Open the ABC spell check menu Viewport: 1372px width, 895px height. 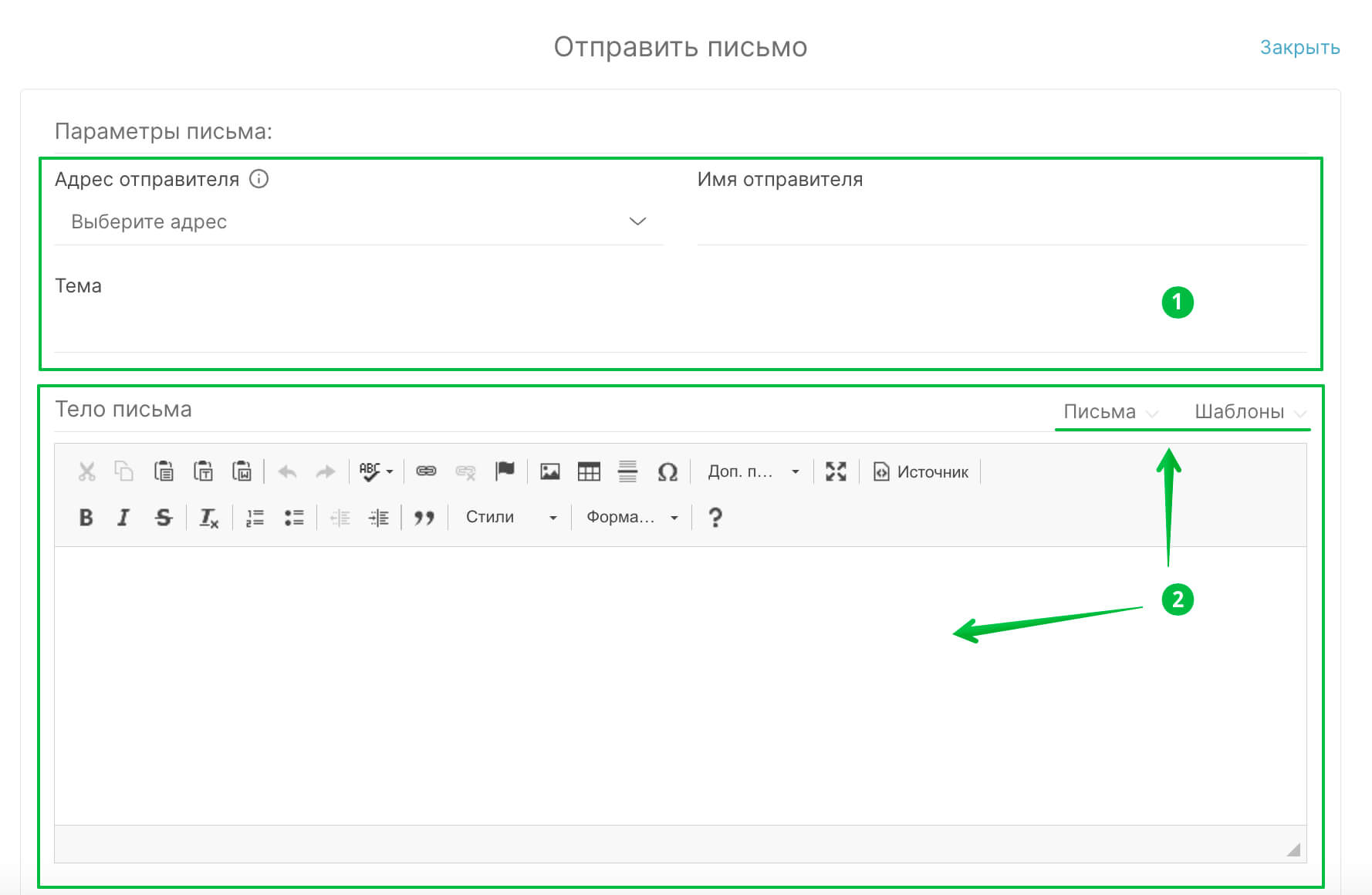(376, 471)
